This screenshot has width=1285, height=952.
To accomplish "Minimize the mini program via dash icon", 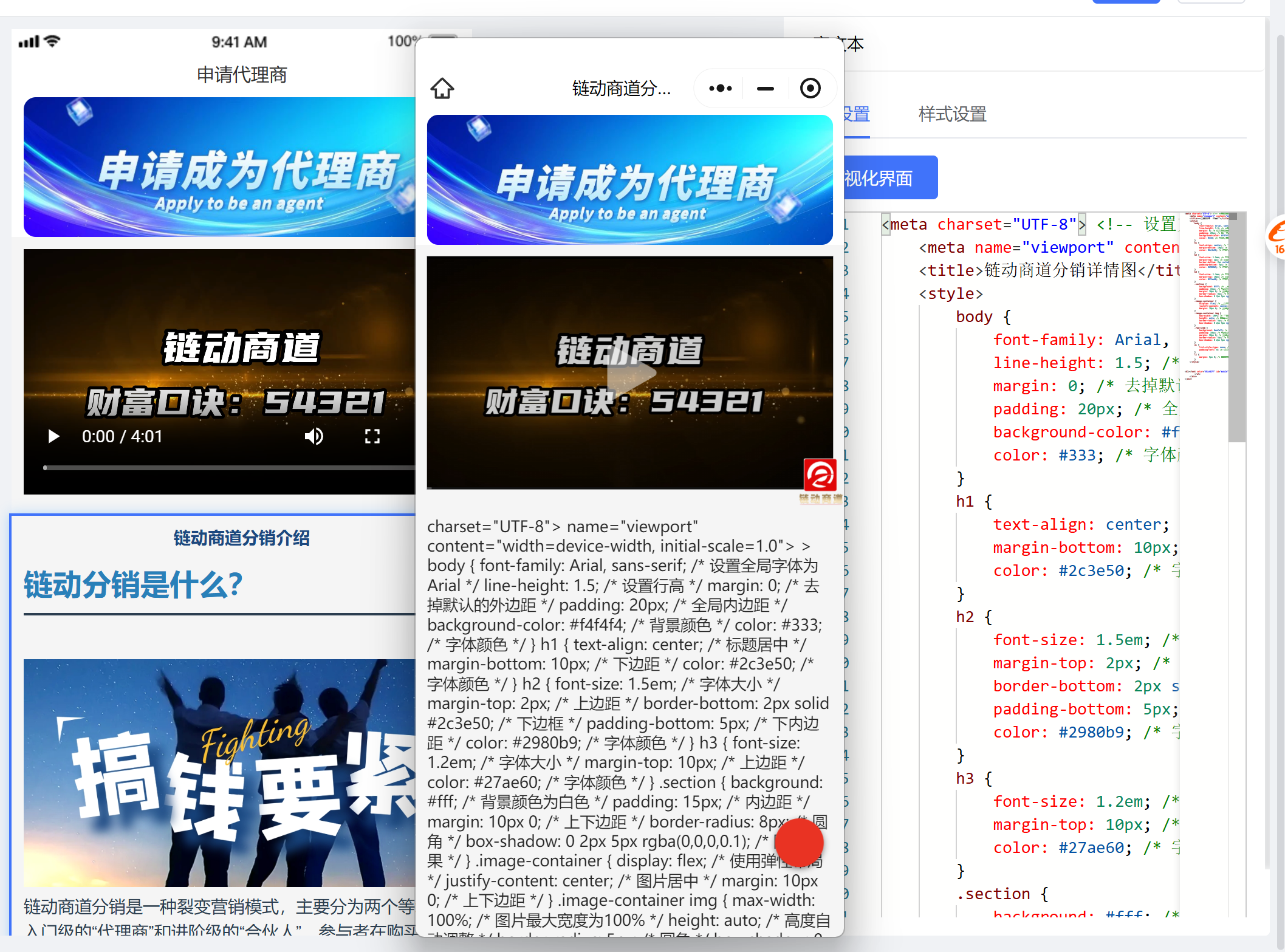I will coord(766,89).
